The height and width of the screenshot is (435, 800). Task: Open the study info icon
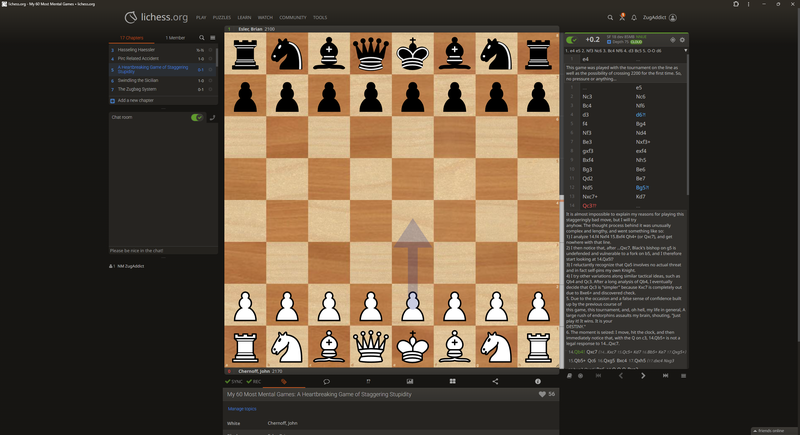538,381
